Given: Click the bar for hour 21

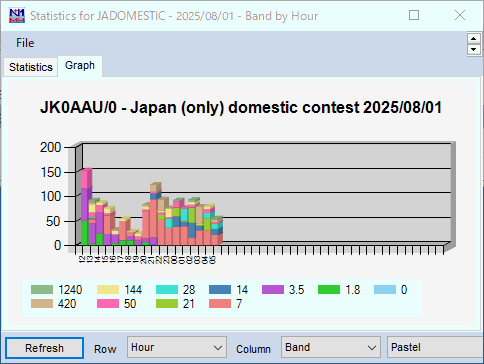Looking at the screenshot, I should 154,214.
